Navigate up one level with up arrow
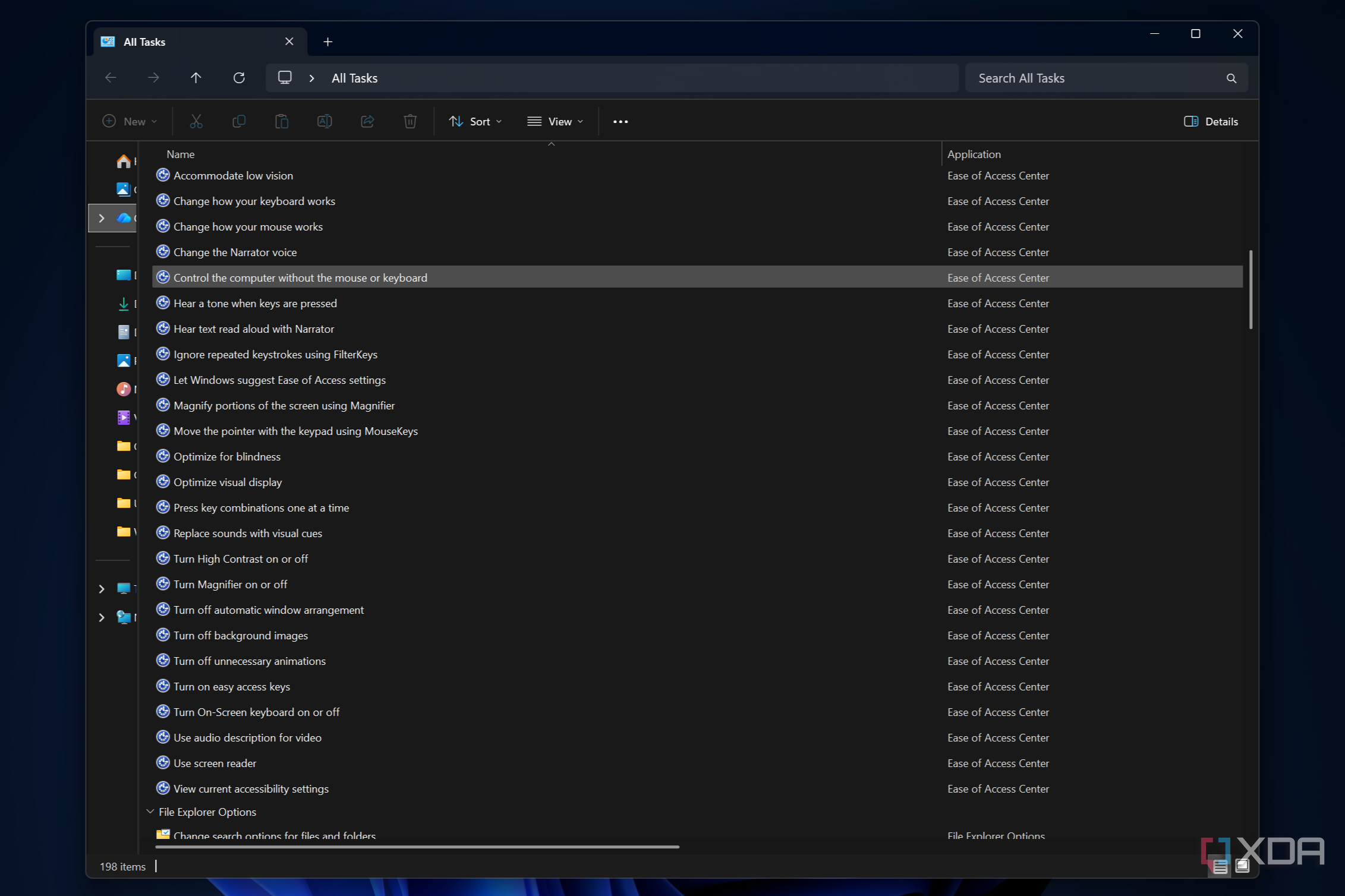This screenshot has width=1345, height=896. (x=196, y=78)
